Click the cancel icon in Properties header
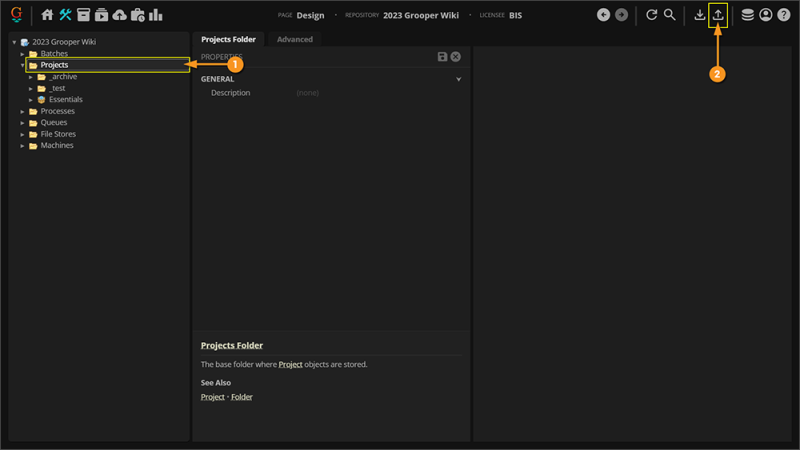The image size is (800, 450). coord(456,57)
